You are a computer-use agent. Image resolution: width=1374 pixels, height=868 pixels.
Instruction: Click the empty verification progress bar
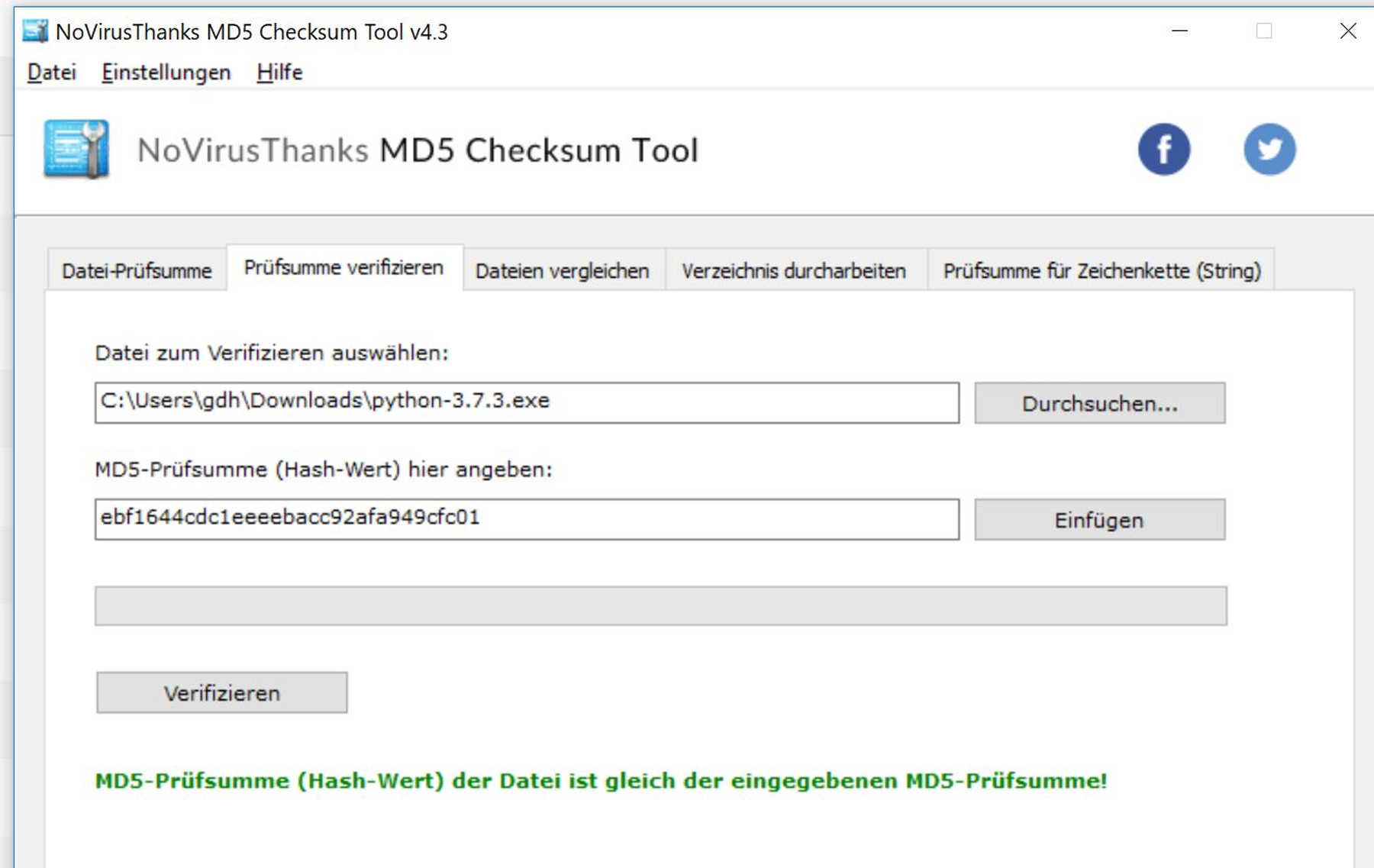point(660,606)
